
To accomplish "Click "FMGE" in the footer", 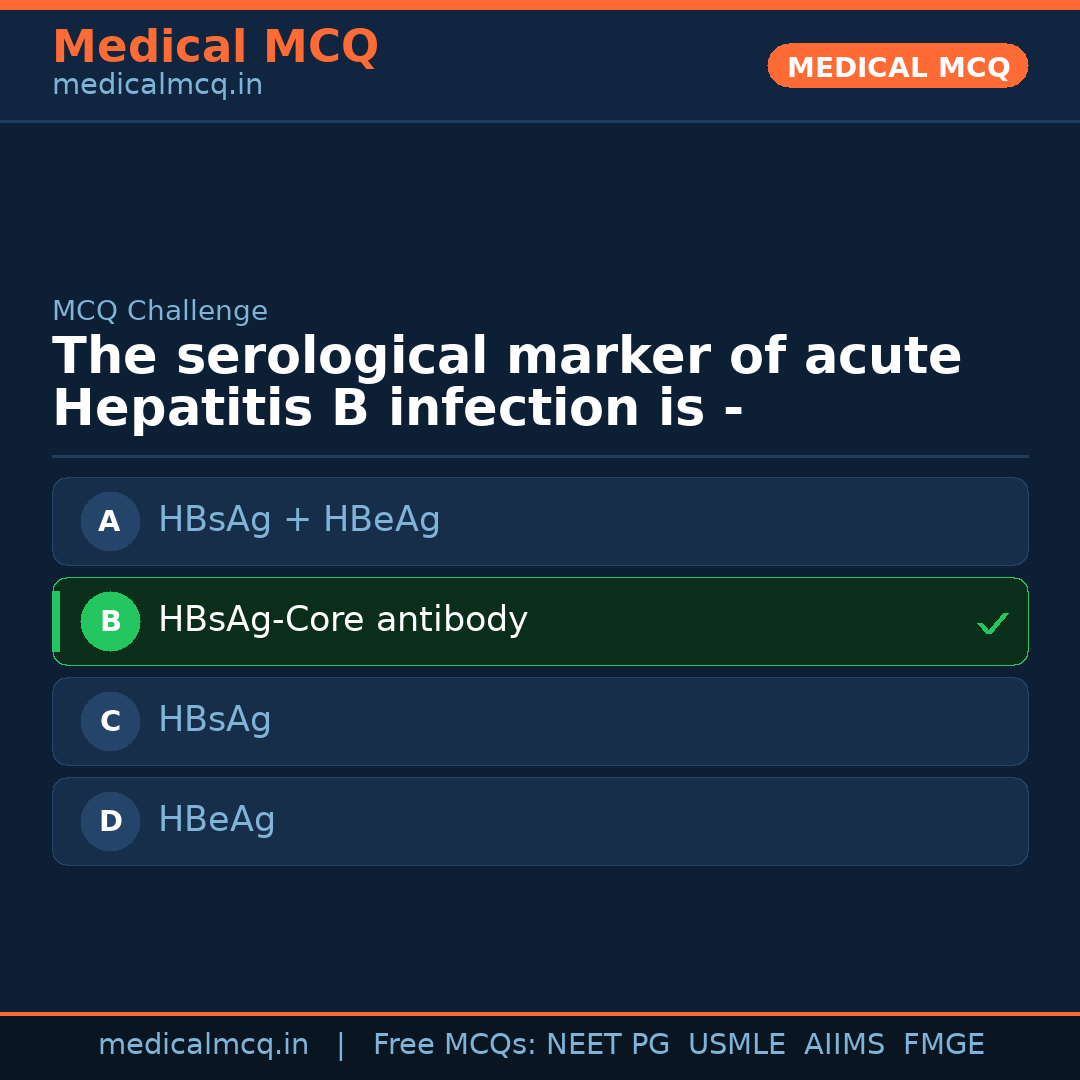I will click(x=943, y=1045).
